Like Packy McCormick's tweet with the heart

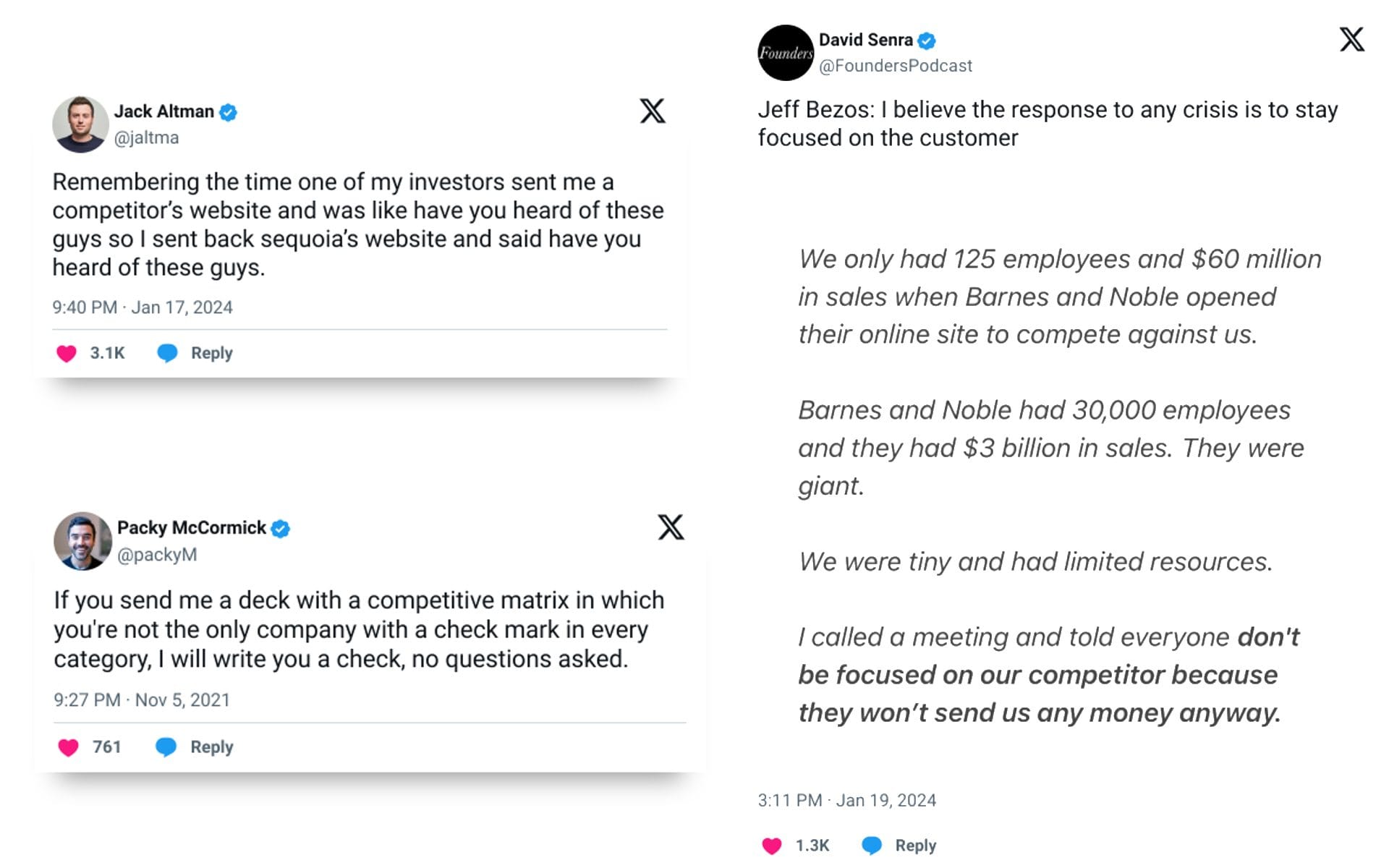pyautogui.click(x=68, y=746)
